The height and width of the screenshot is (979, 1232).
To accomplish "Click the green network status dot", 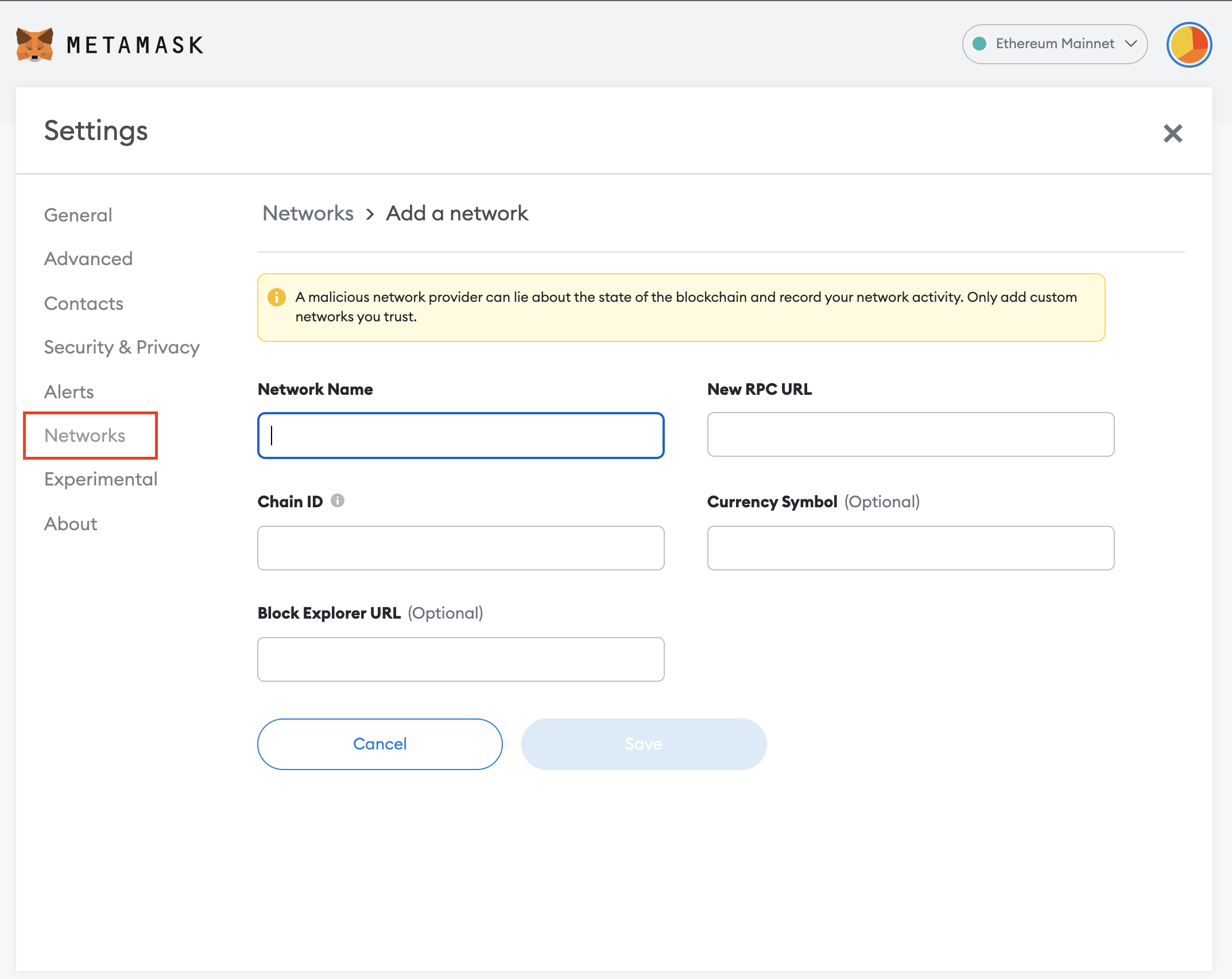I will coord(981,44).
